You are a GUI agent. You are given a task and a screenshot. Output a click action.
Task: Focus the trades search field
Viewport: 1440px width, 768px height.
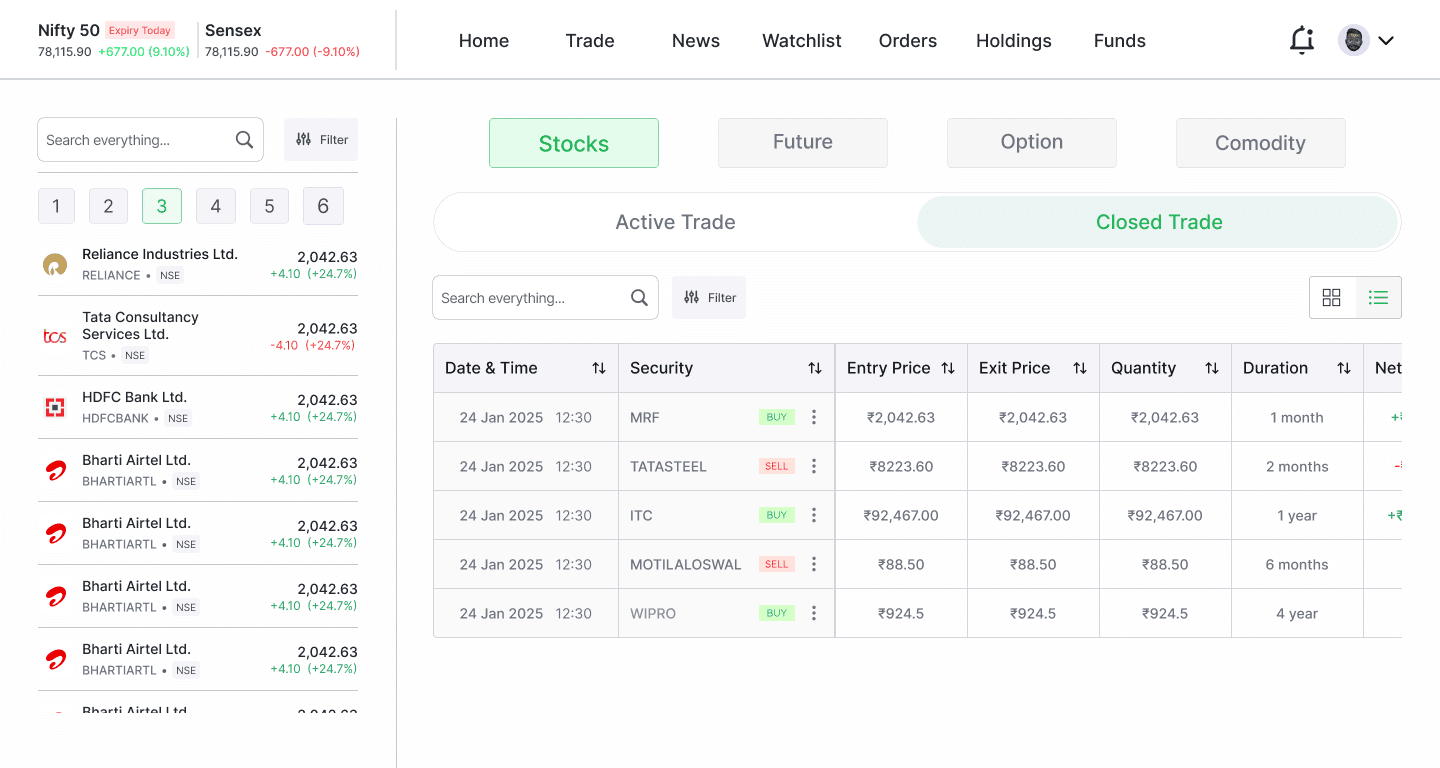[x=545, y=298]
